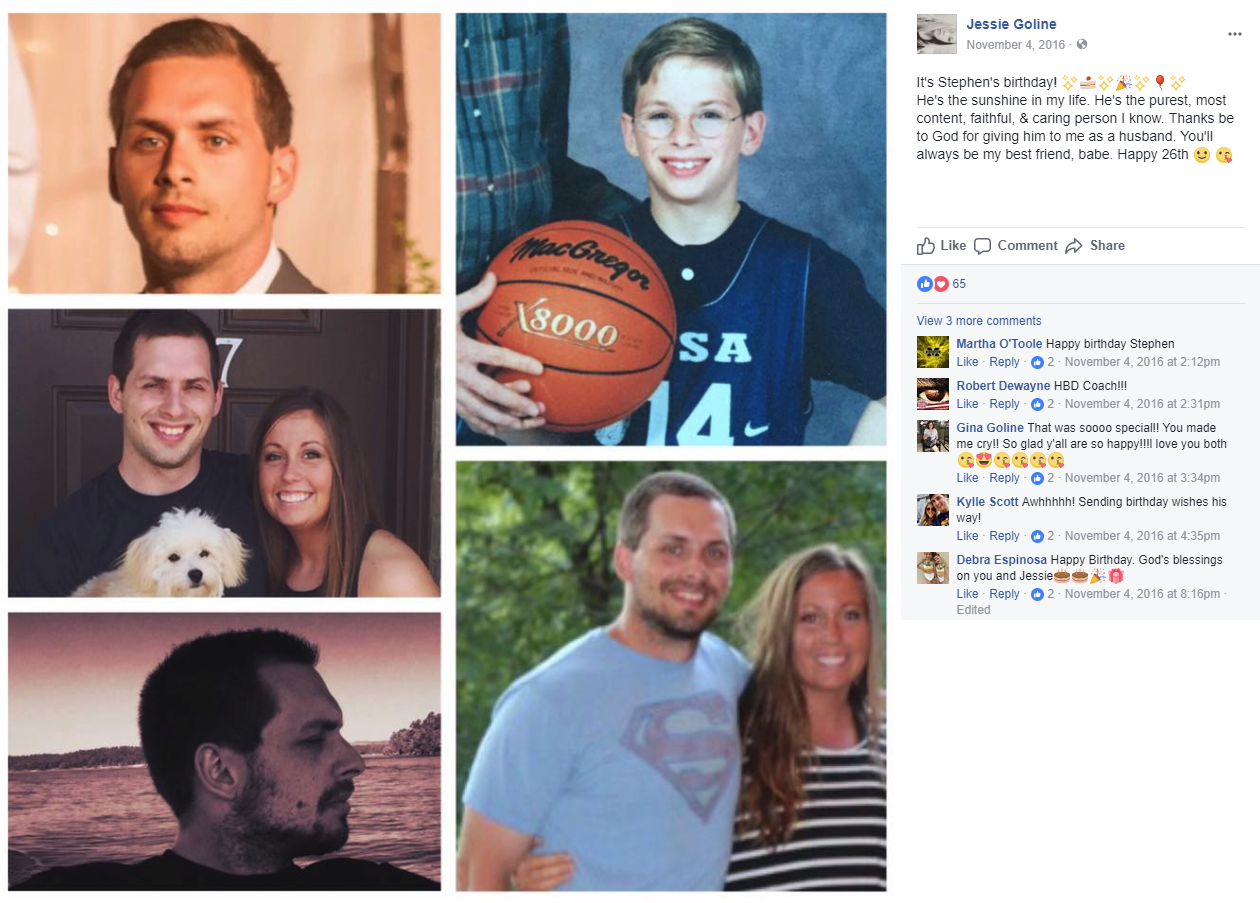This screenshot has height=903, width=1260.
Task: Open Kylle Scott's commenter avatar
Action: coord(933,510)
